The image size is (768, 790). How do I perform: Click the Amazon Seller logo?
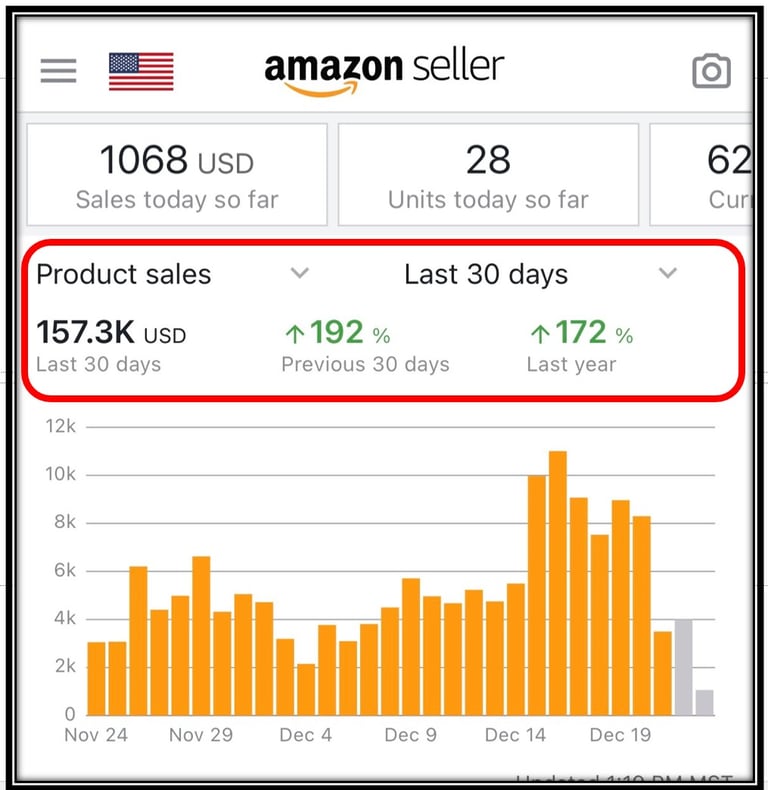pyautogui.click(x=384, y=72)
